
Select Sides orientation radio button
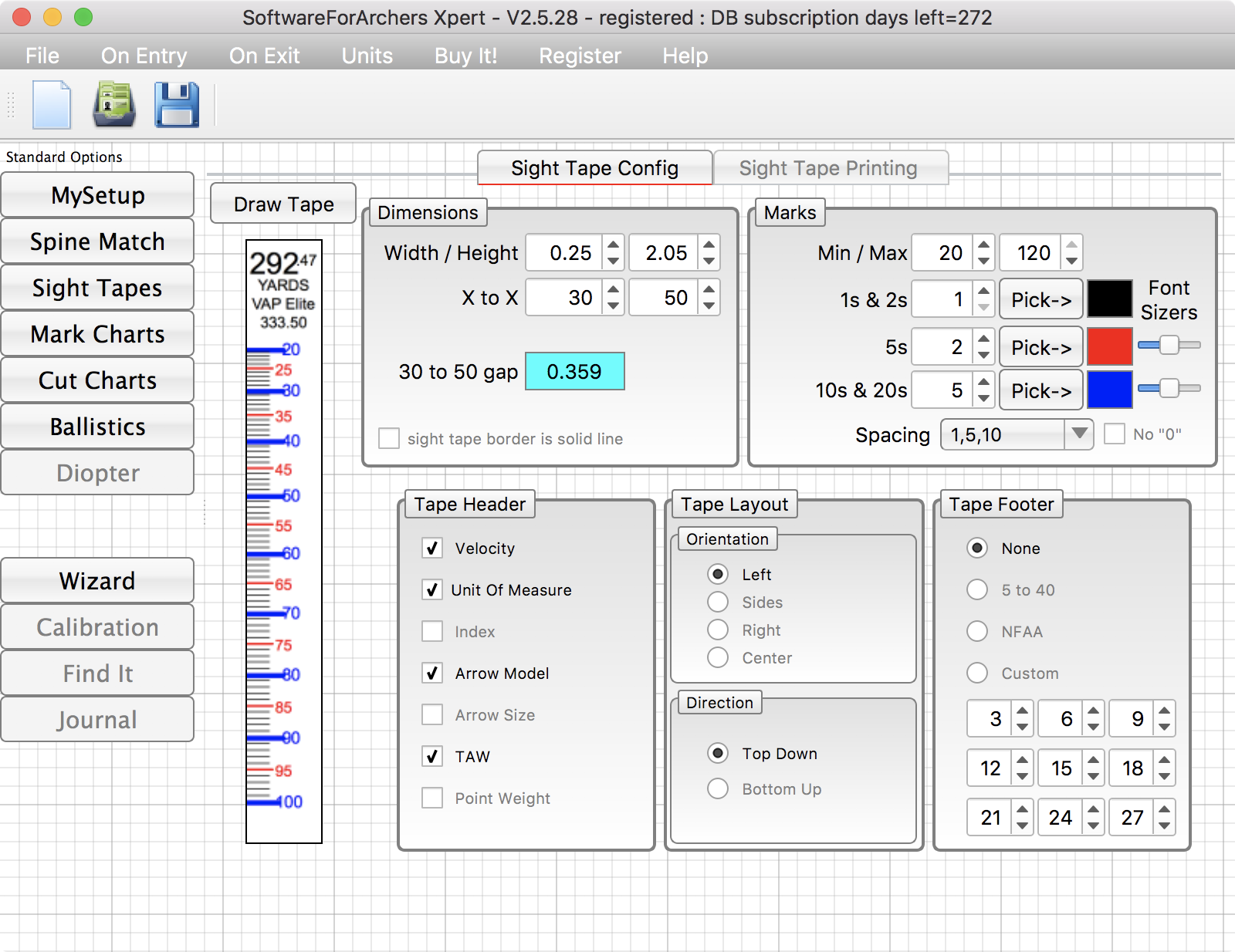pos(718,603)
